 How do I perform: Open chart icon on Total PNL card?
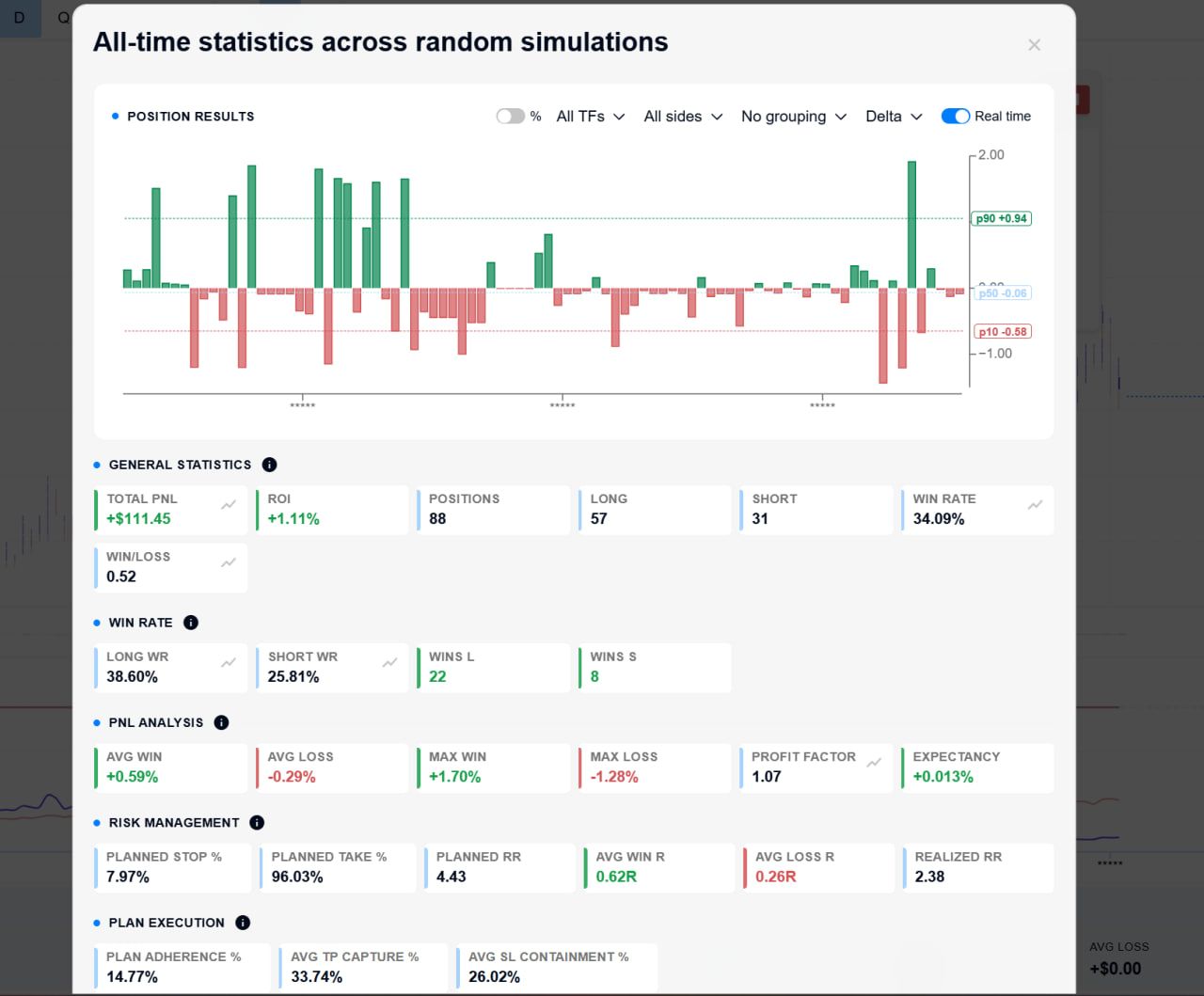point(229,505)
